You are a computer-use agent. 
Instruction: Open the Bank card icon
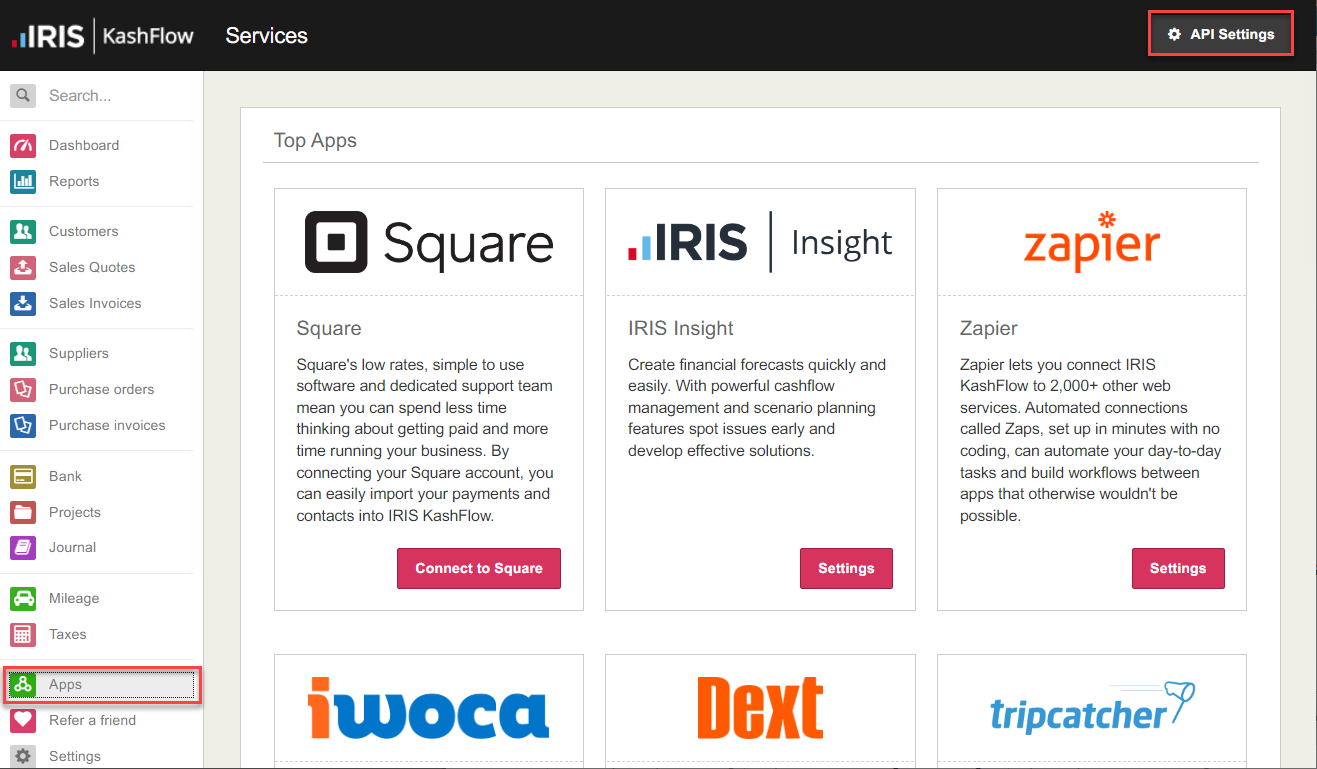pyautogui.click(x=23, y=476)
